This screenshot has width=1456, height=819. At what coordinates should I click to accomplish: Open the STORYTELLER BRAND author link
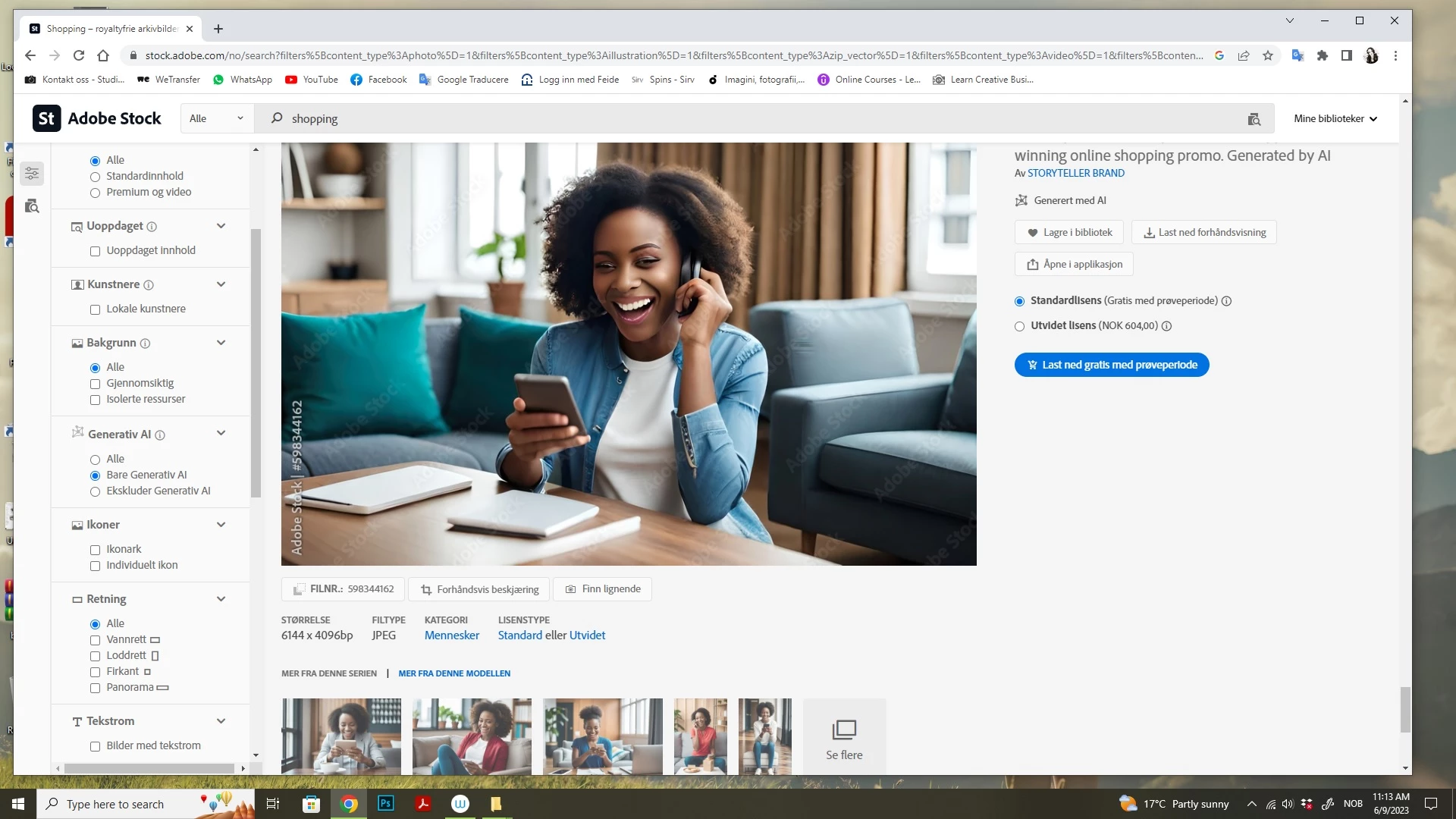(x=1075, y=173)
